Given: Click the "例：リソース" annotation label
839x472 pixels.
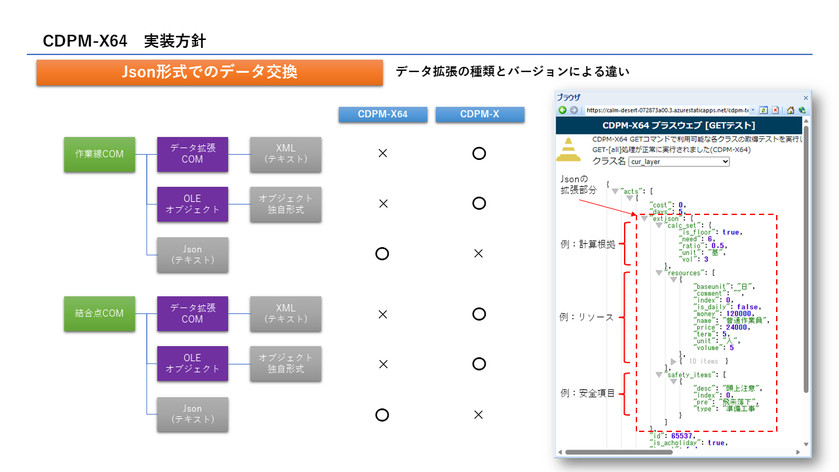Looking at the screenshot, I should click(x=586, y=317).
